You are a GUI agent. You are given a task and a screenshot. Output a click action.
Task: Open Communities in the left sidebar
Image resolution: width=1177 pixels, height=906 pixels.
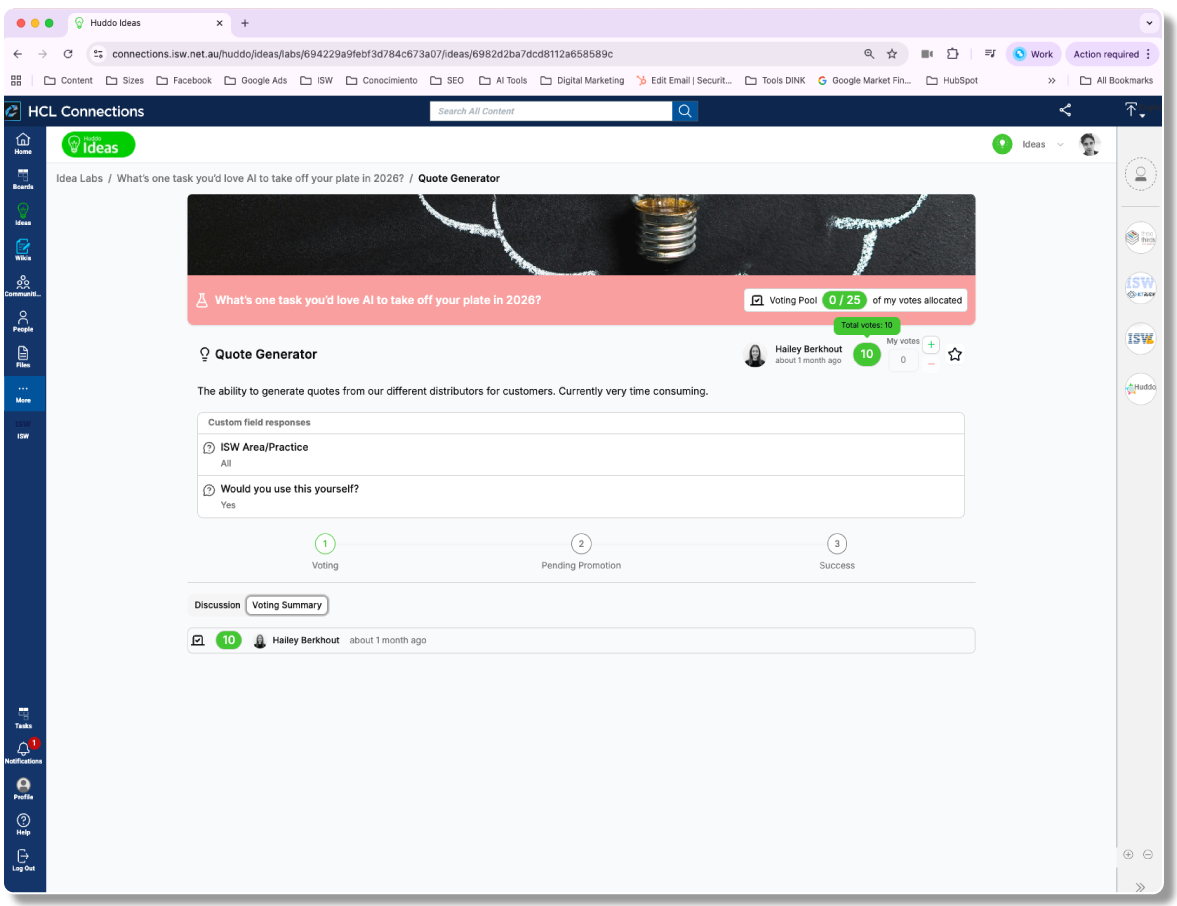click(x=23, y=285)
